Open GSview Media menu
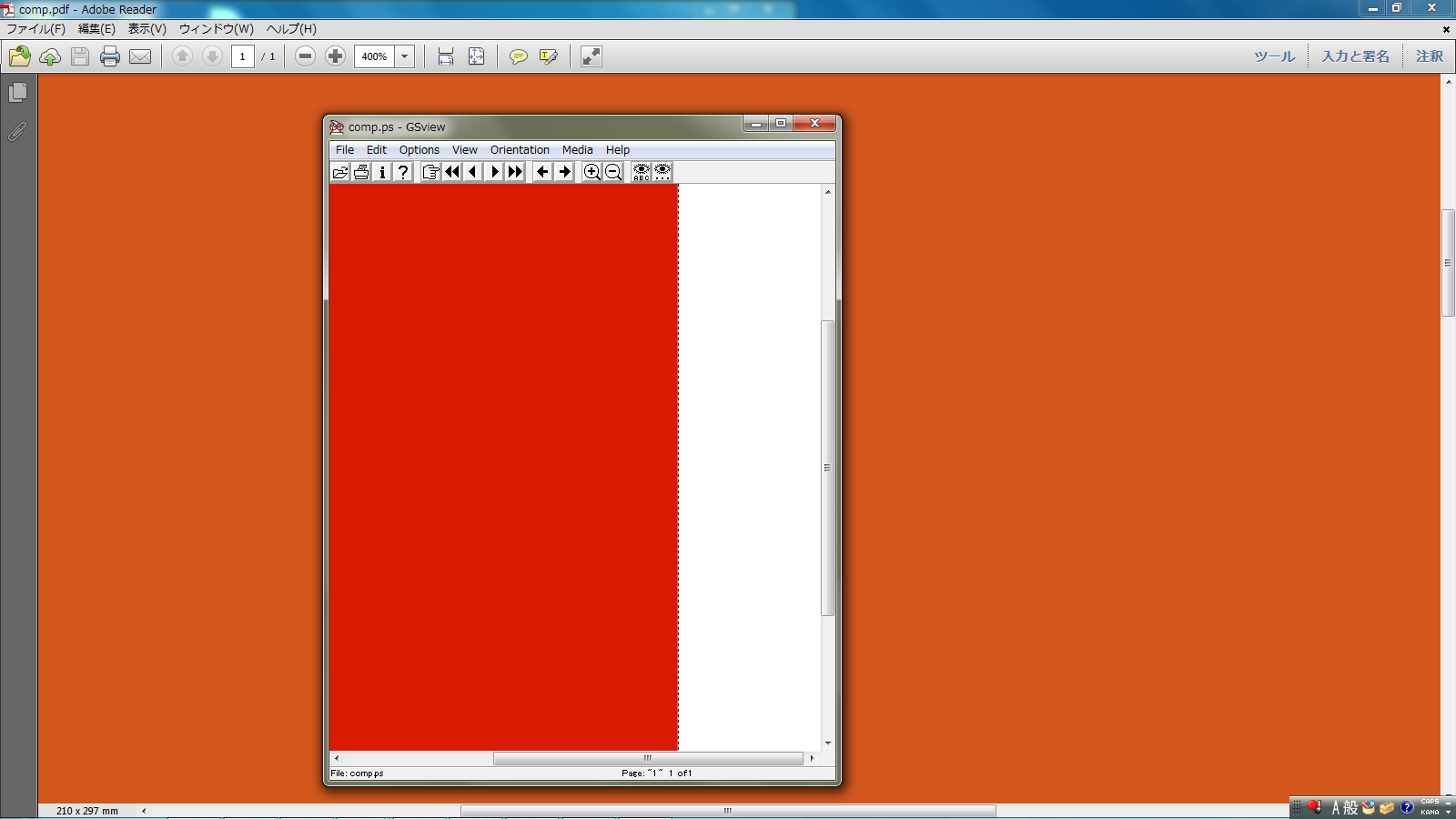 (577, 150)
